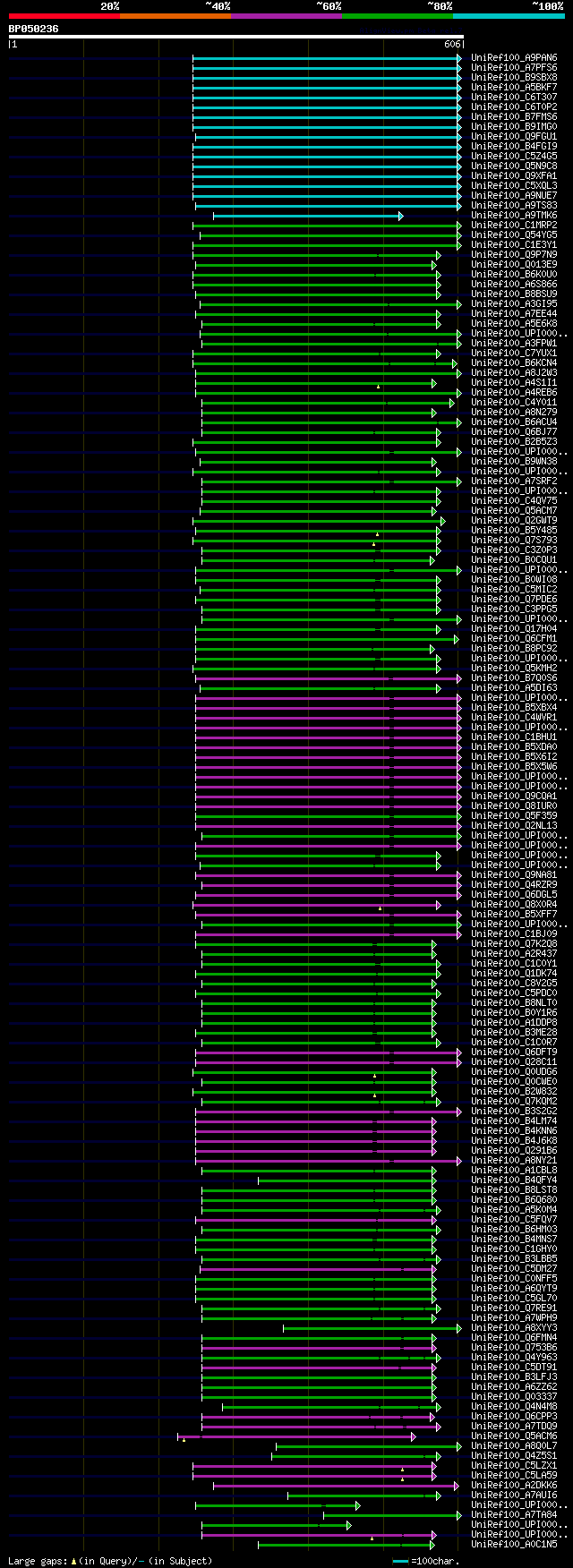Select the UniRef100_Q9FGU1 label
This screenshot has height=1568, width=573.
pos(514,136)
